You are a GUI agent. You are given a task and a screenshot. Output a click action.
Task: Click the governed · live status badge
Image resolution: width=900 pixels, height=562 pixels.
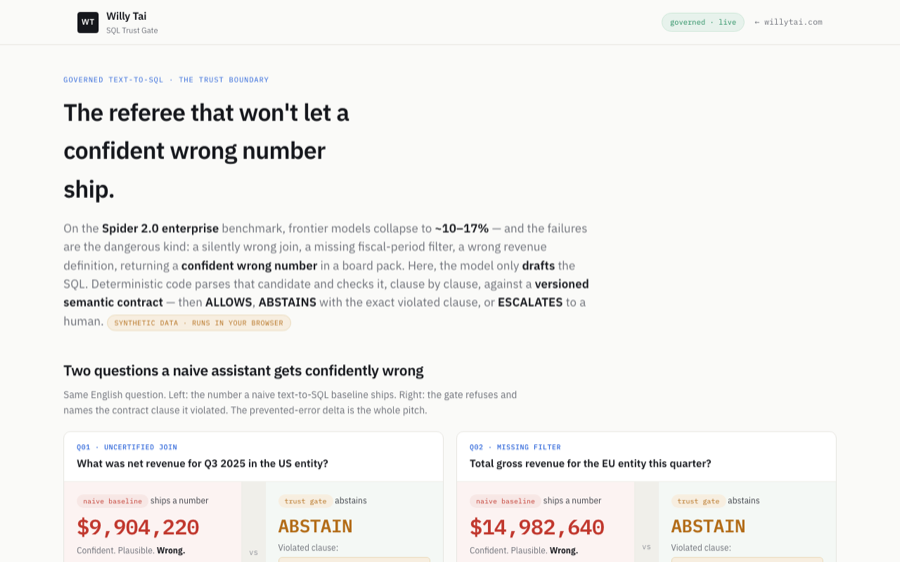703,22
